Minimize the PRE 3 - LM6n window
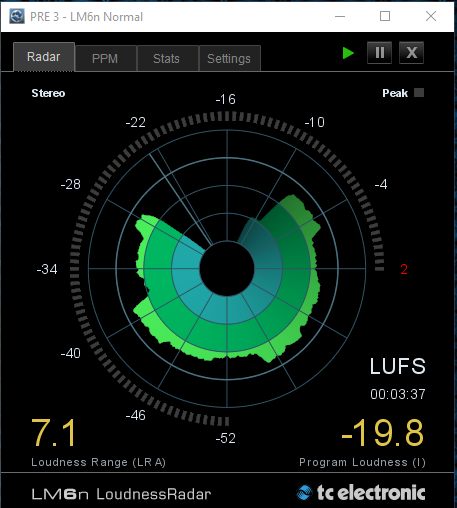 click(x=340, y=16)
